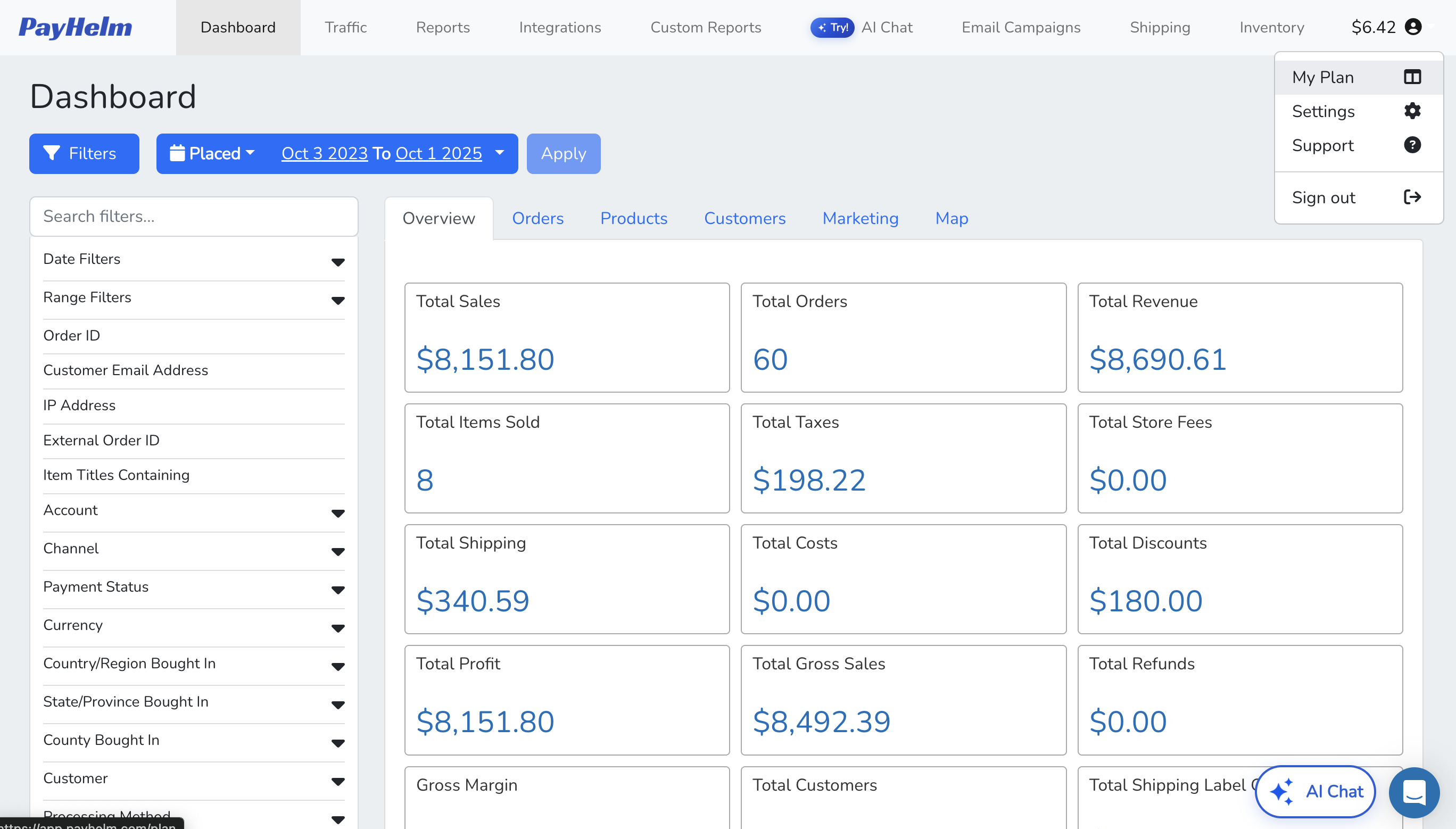Open AI Chat in top navigation
The height and width of the screenshot is (829, 1456).
point(887,27)
